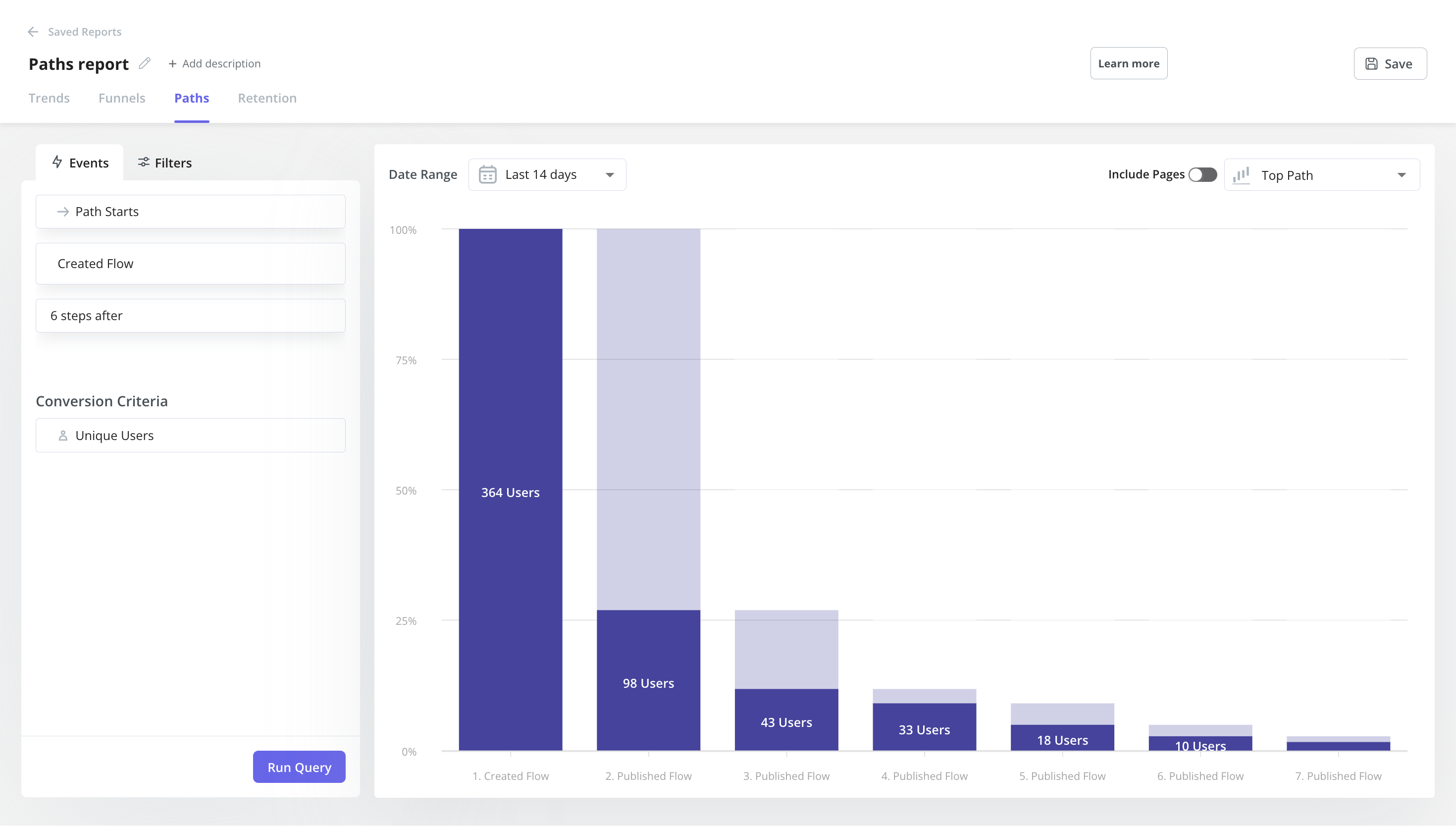Expand the Last 14 days date picker
The image size is (1456, 826).
[x=547, y=174]
